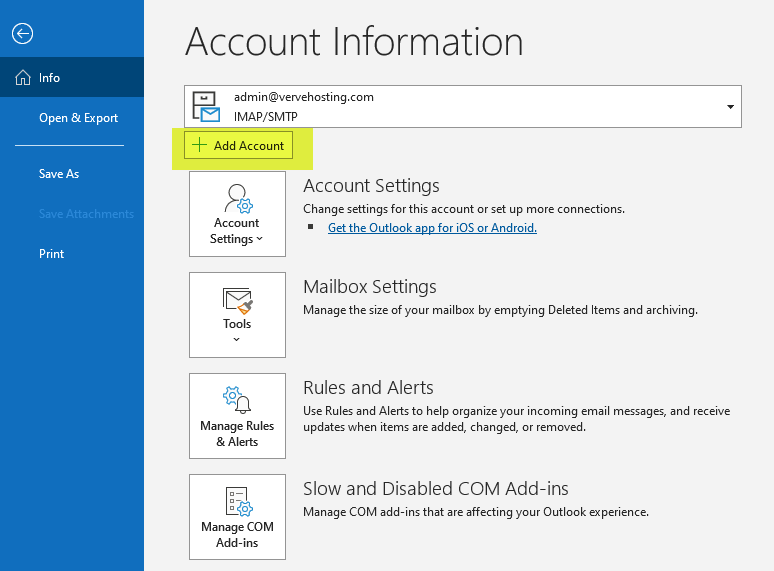Open the Info section
The height and width of the screenshot is (571, 774).
(x=72, y=77)
